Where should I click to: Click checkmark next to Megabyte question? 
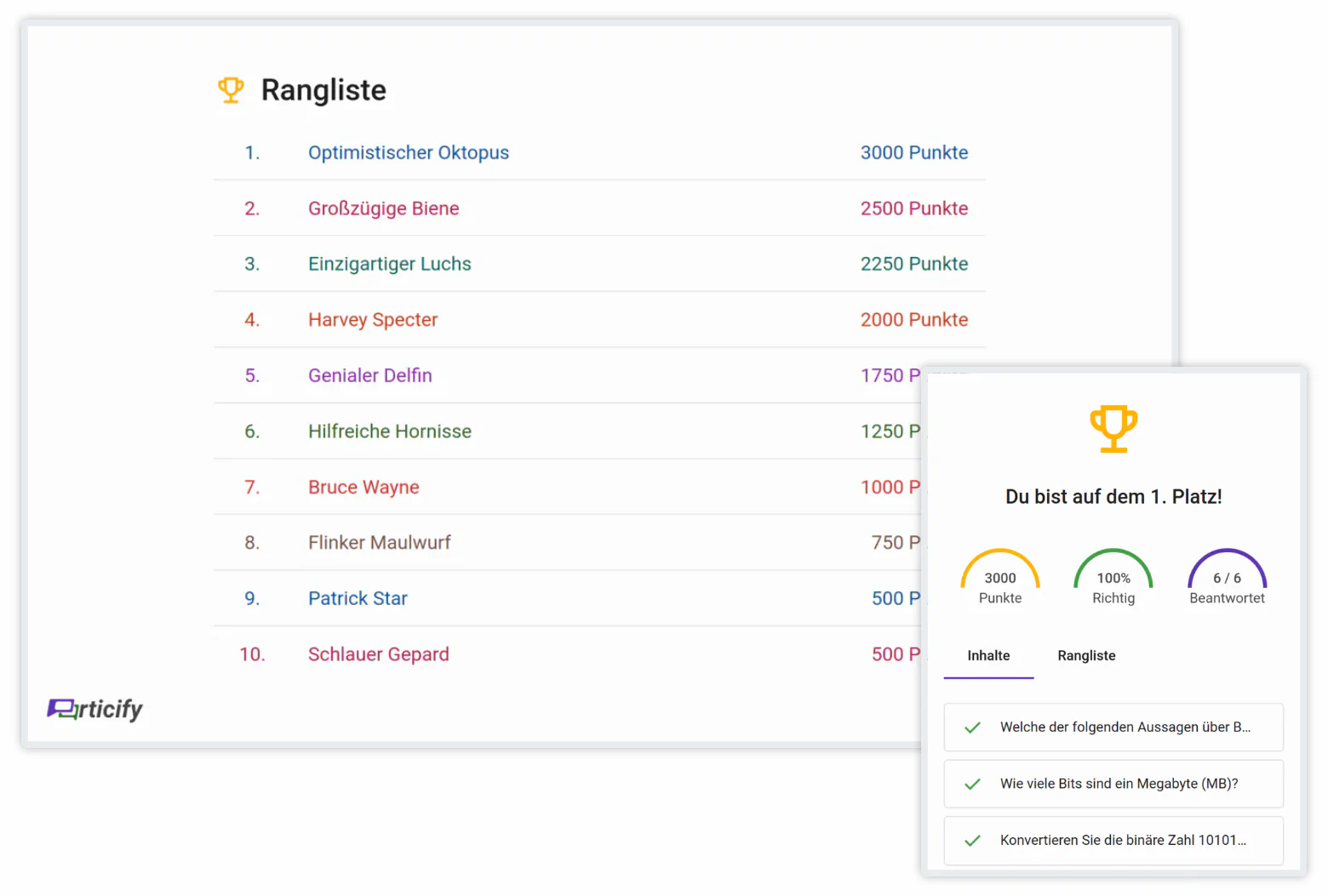click(972, 784)
